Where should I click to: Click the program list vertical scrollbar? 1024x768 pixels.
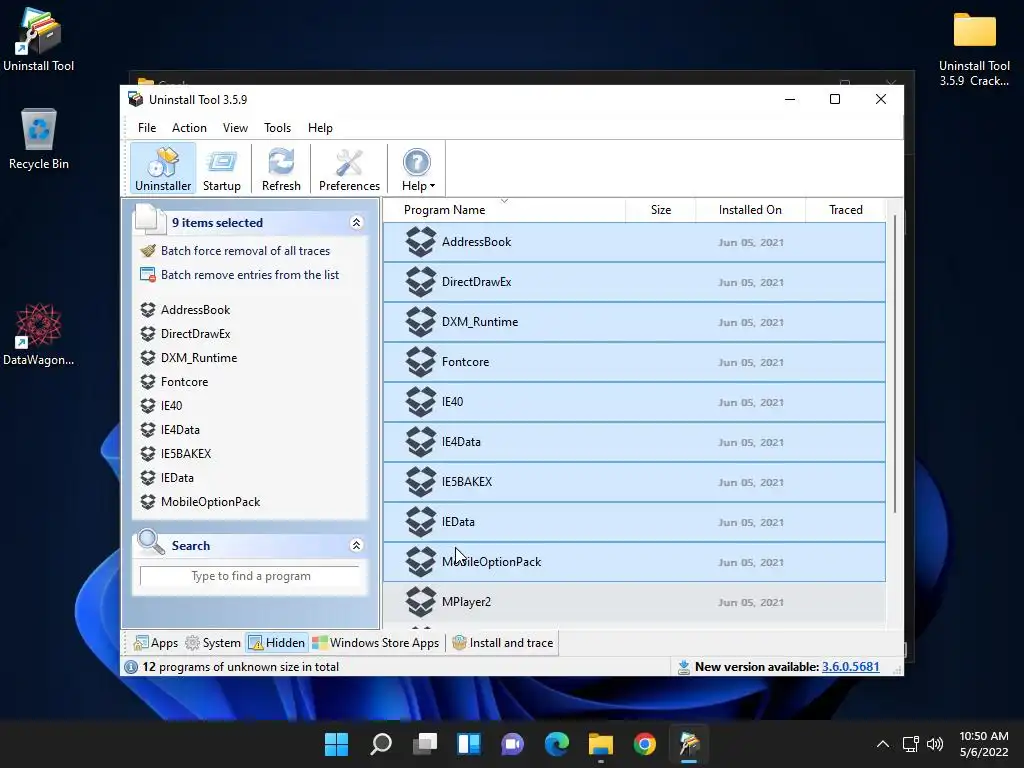pos(895,363)
